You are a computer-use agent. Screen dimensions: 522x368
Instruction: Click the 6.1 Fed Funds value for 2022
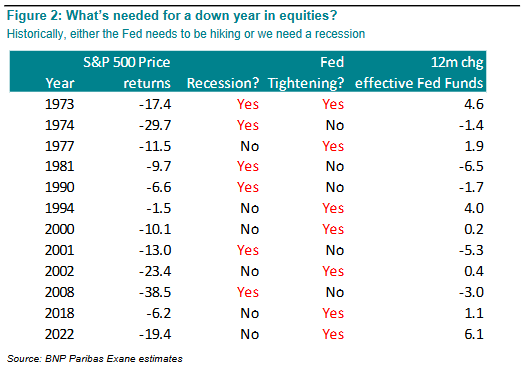[474, 334]
